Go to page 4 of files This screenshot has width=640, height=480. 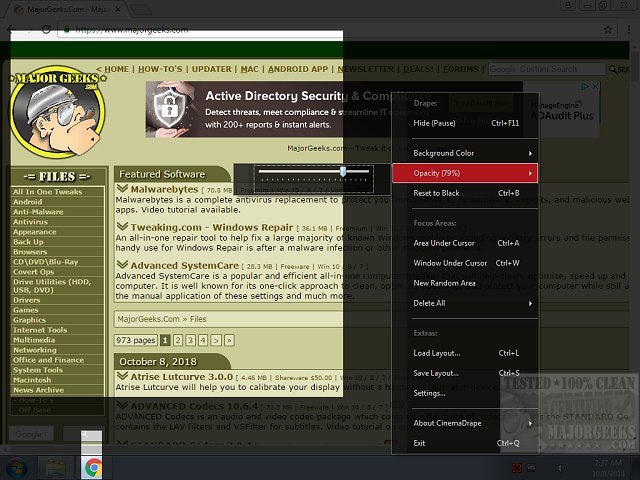[203, 340]
